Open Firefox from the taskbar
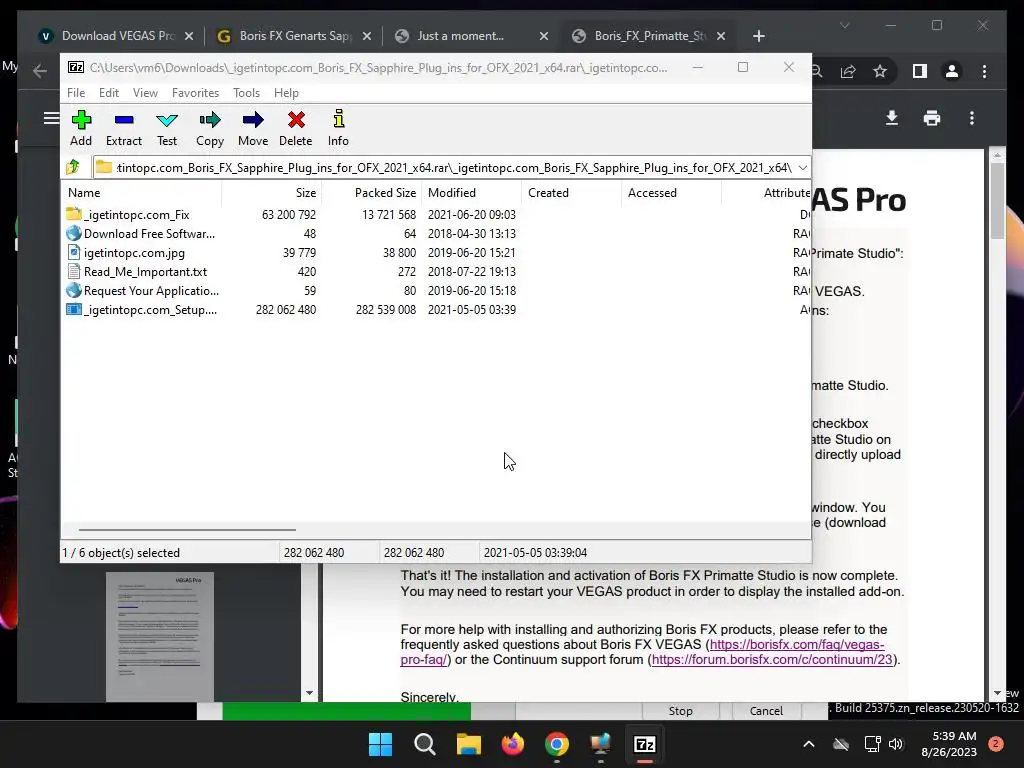This screenshot has width=1024, height=768. (513, 744)
